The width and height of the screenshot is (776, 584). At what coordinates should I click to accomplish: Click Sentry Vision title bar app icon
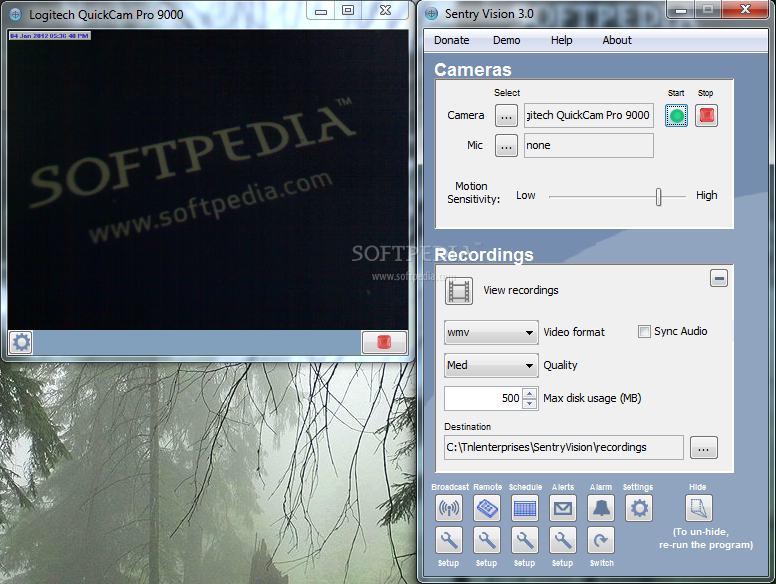click(432, 14)
